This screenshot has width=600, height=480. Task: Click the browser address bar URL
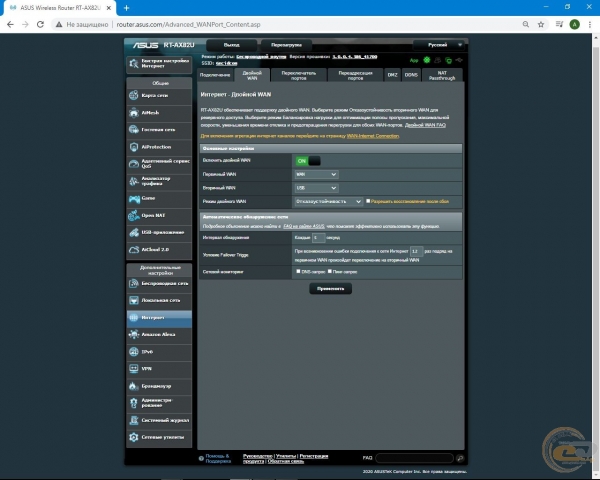coord(189,24)
